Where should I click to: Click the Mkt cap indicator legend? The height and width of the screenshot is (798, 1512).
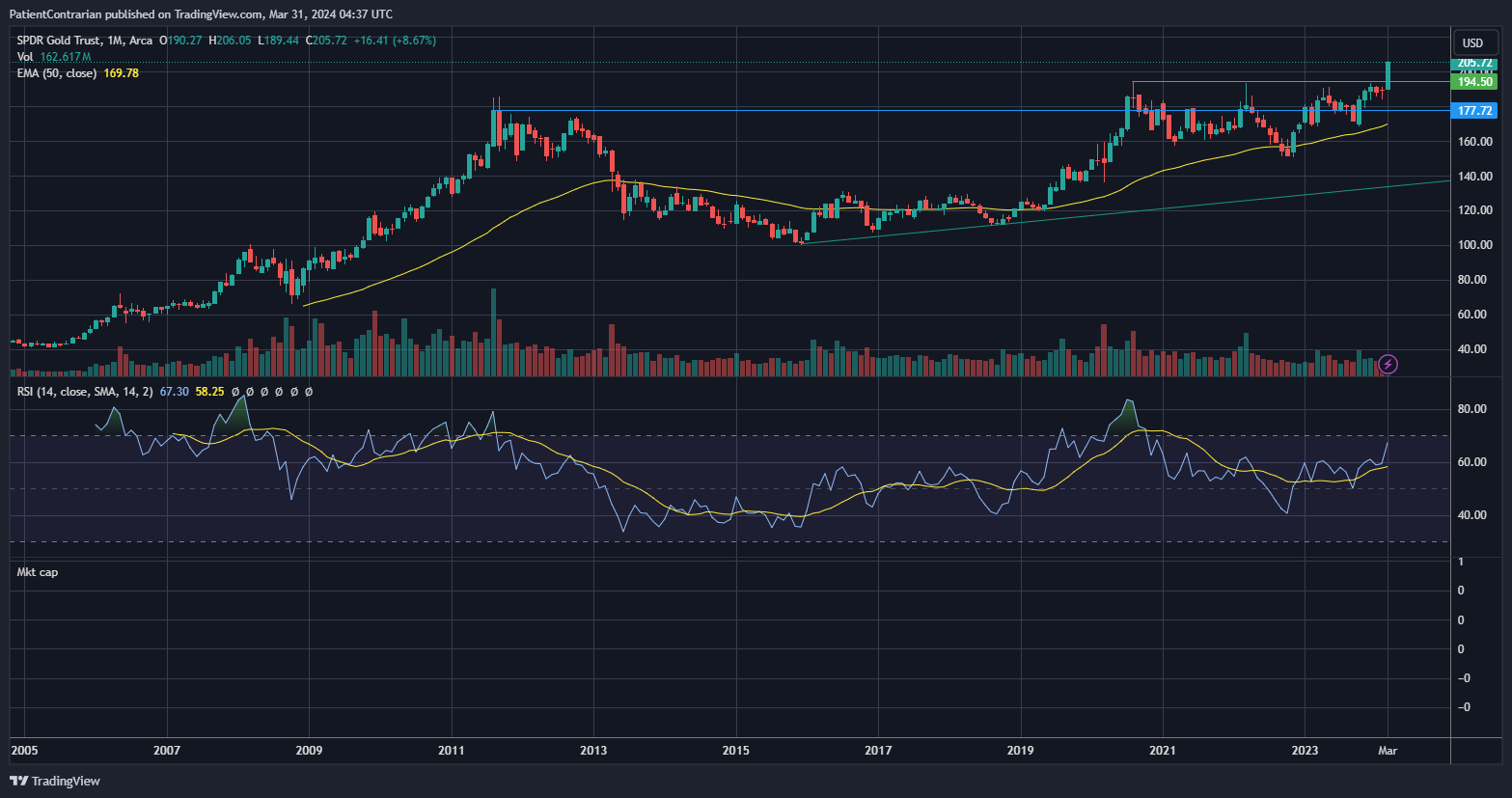click(37, 572)
